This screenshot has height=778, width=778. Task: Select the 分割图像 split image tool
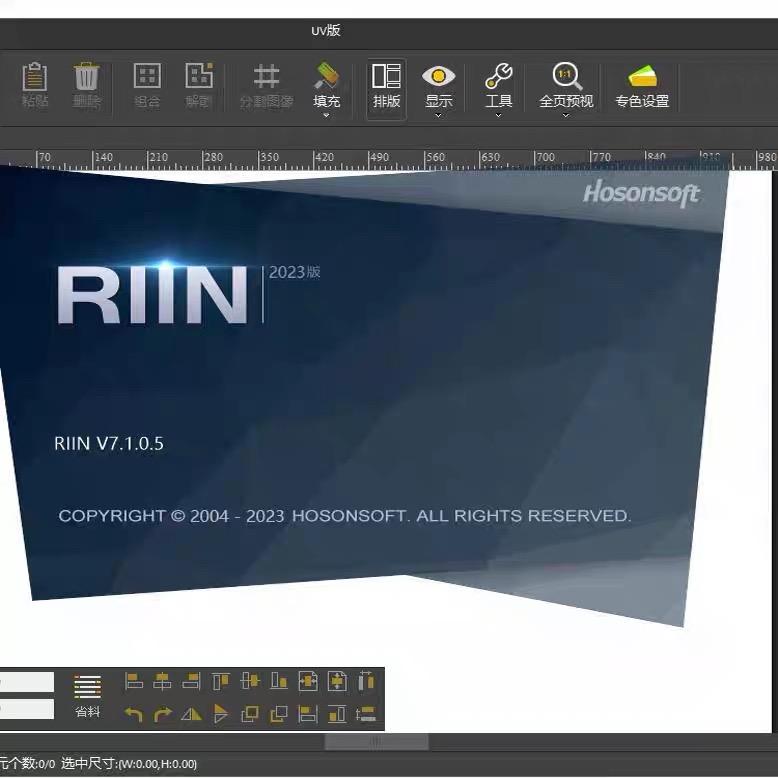266,85
